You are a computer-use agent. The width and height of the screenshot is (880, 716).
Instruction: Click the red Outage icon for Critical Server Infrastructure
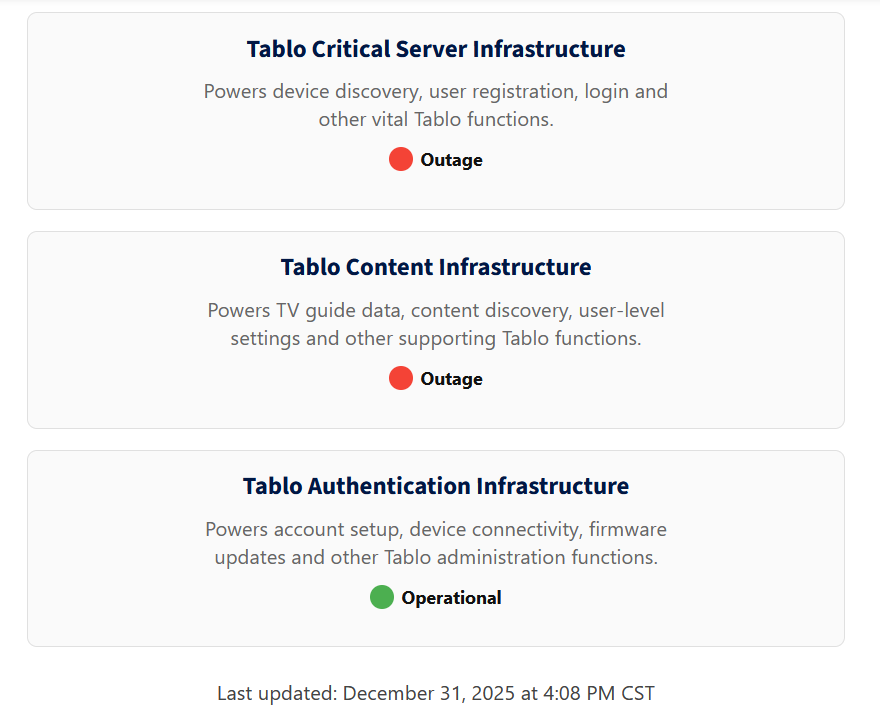400,159
